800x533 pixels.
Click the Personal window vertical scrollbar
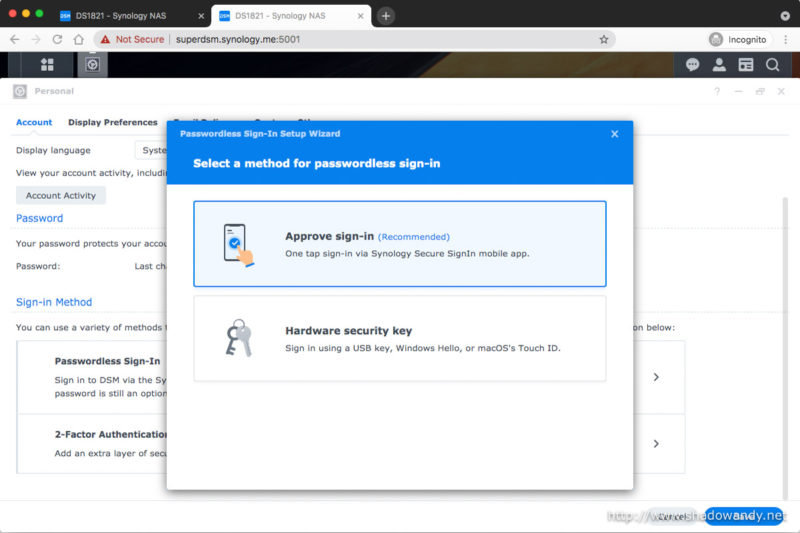(786, 348)
